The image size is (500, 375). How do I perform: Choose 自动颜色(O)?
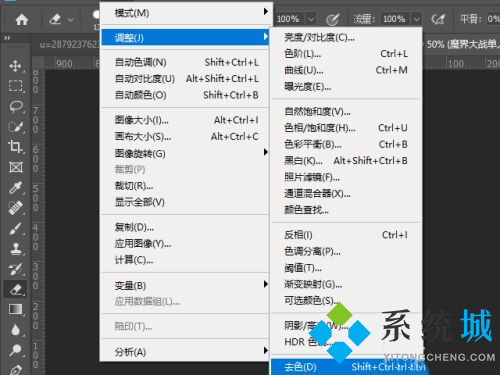click(186, 95)
